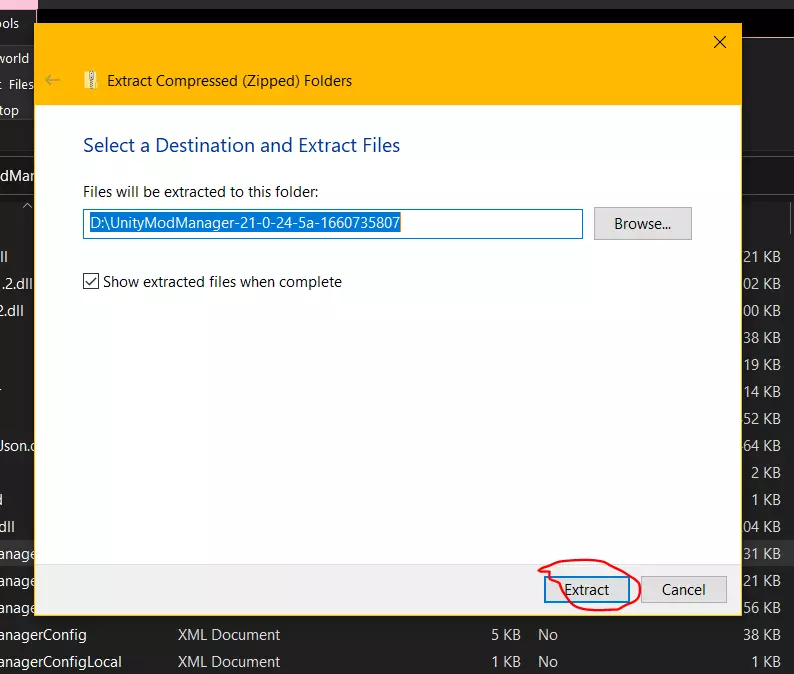Screen dimensions: 794x674
Task: Click the XML Document type of ManagerConfigLocal
Action: (x=229, y=662)
